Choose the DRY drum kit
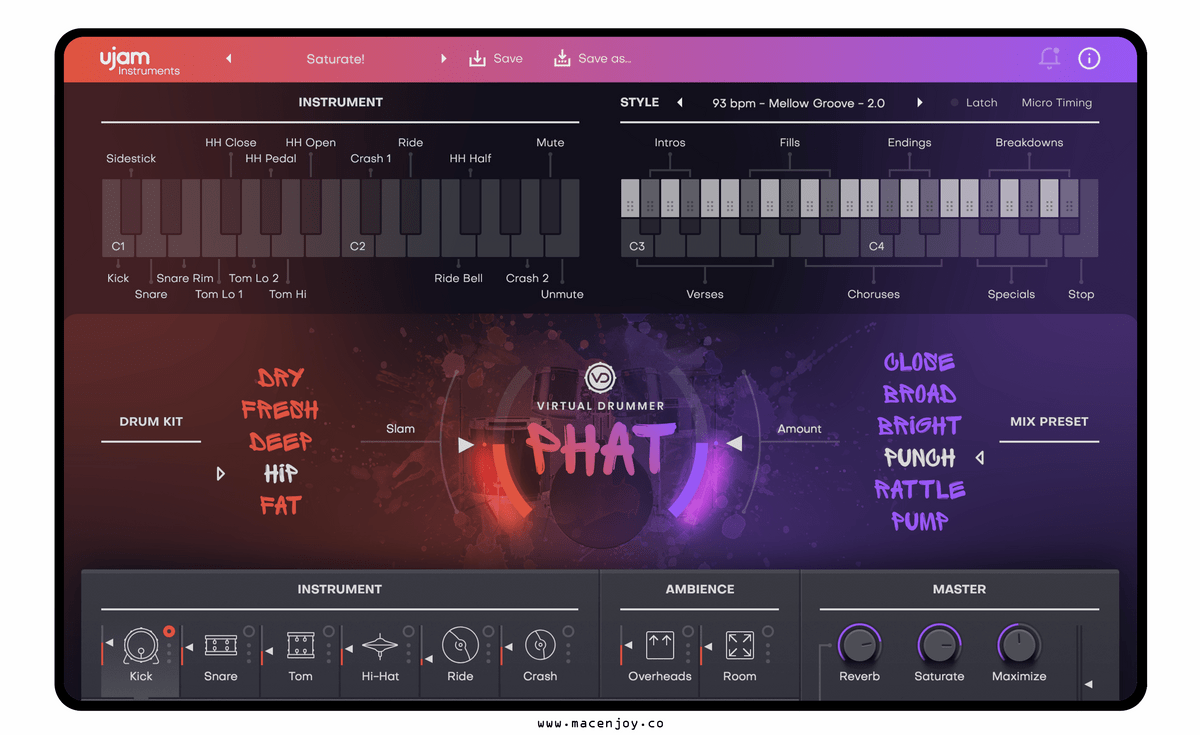Image resolution: width=1200 pixels, height=735 pixels. 280,378
